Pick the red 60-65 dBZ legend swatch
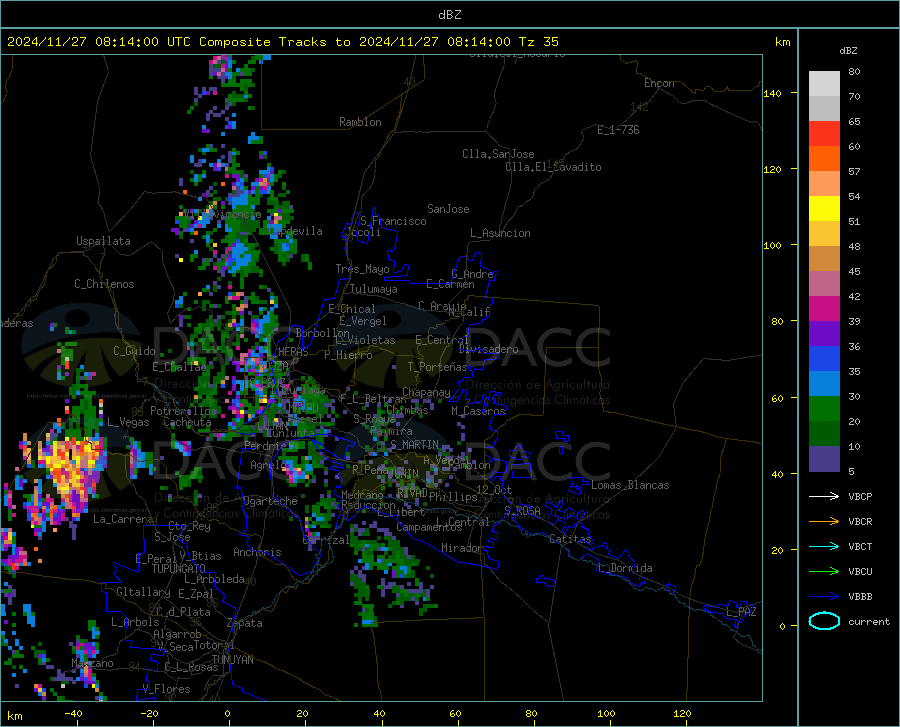This screenshot has width=900, height=727. click(824, 134)
